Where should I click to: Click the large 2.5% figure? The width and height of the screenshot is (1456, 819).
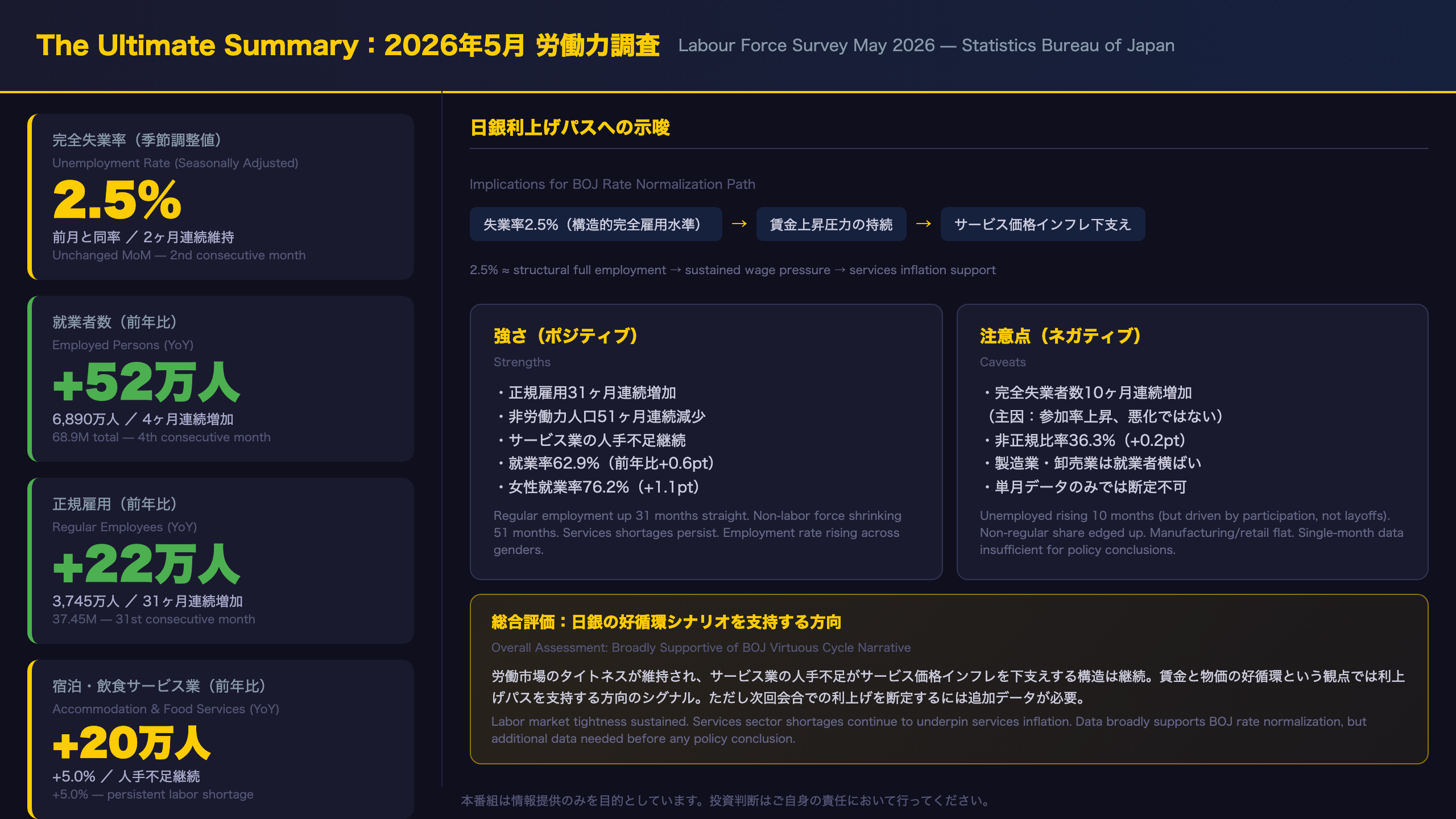(117, 200)
